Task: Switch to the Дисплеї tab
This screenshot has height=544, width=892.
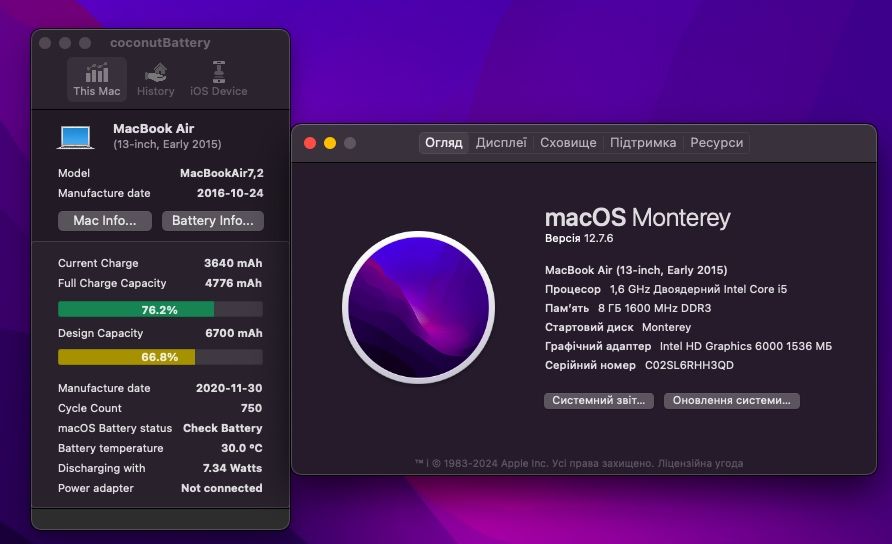Action: pos(501,143)
